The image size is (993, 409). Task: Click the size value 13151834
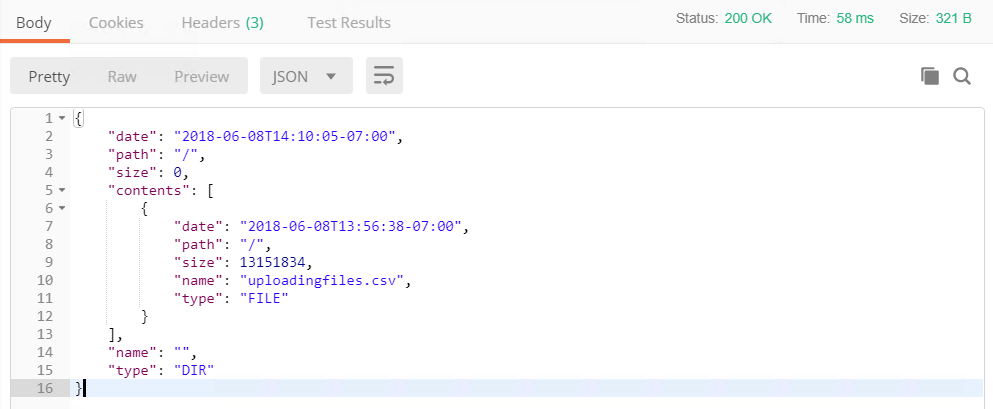click(273, 261)
